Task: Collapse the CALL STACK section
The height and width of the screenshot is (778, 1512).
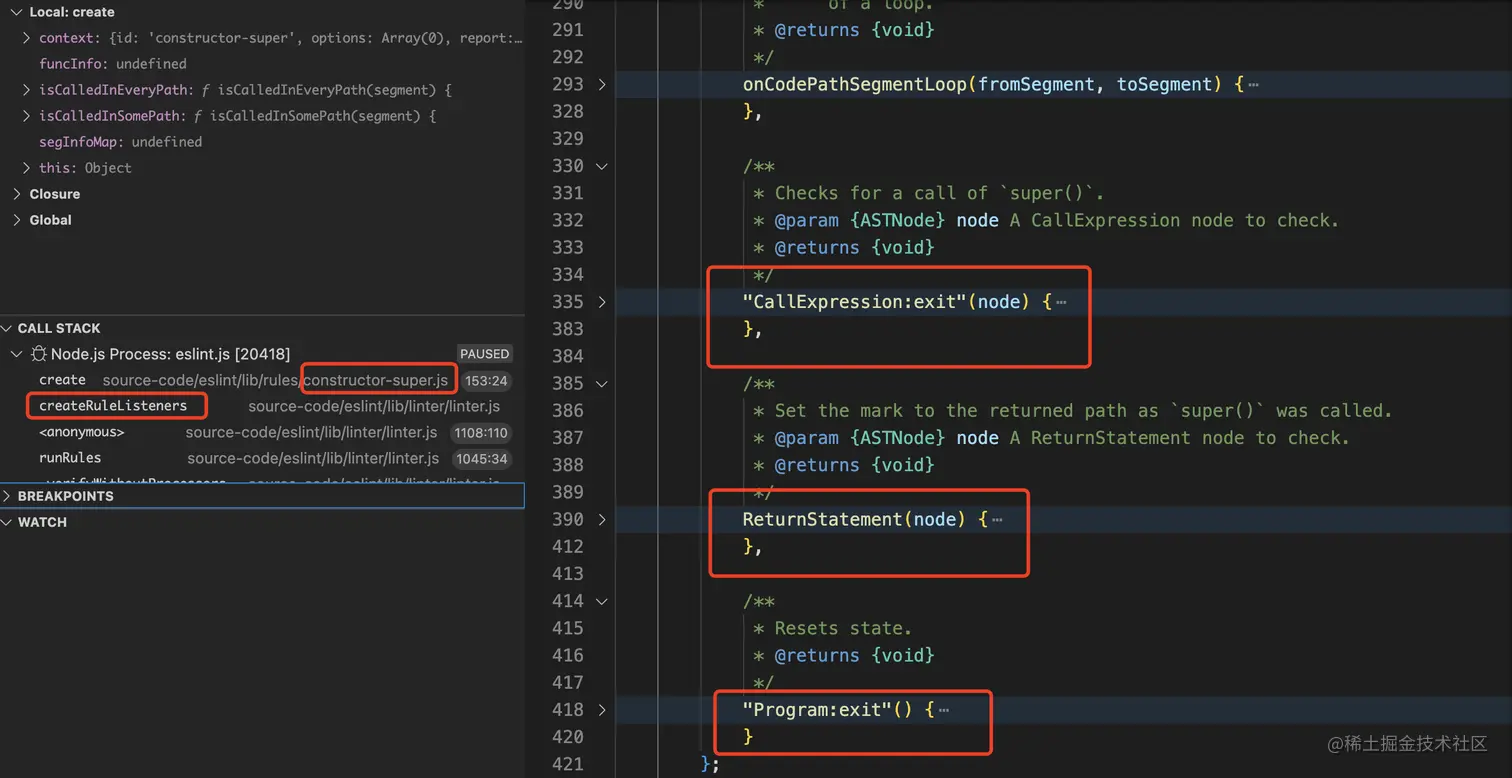Action: (7, 328)
